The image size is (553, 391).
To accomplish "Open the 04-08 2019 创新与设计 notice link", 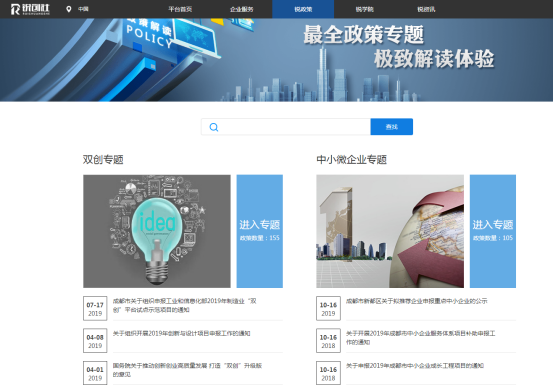I will [181, 333].
